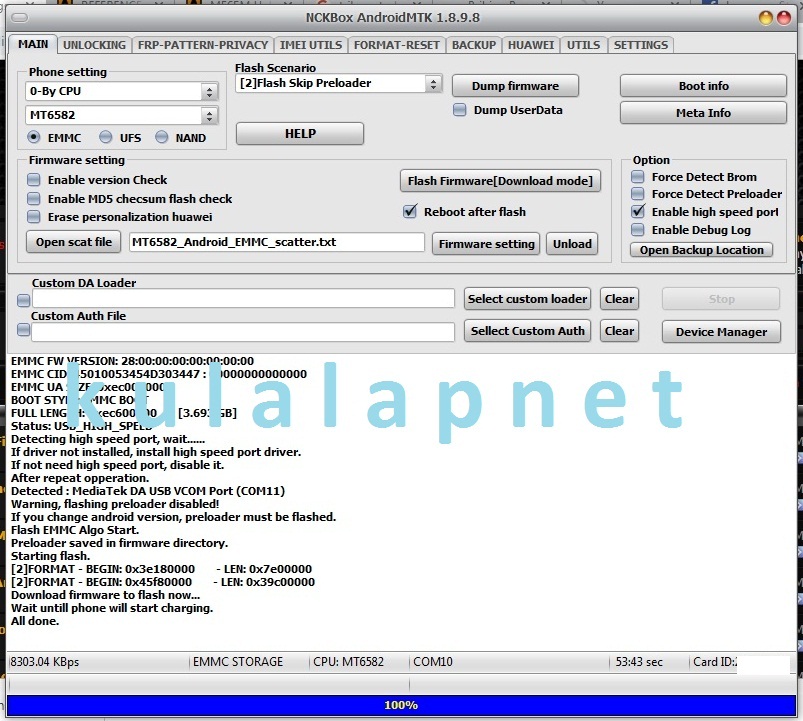Click the 8303.04 KBps status entry
Viewport: 803px width, 721px height.
[x=45, y=662]
